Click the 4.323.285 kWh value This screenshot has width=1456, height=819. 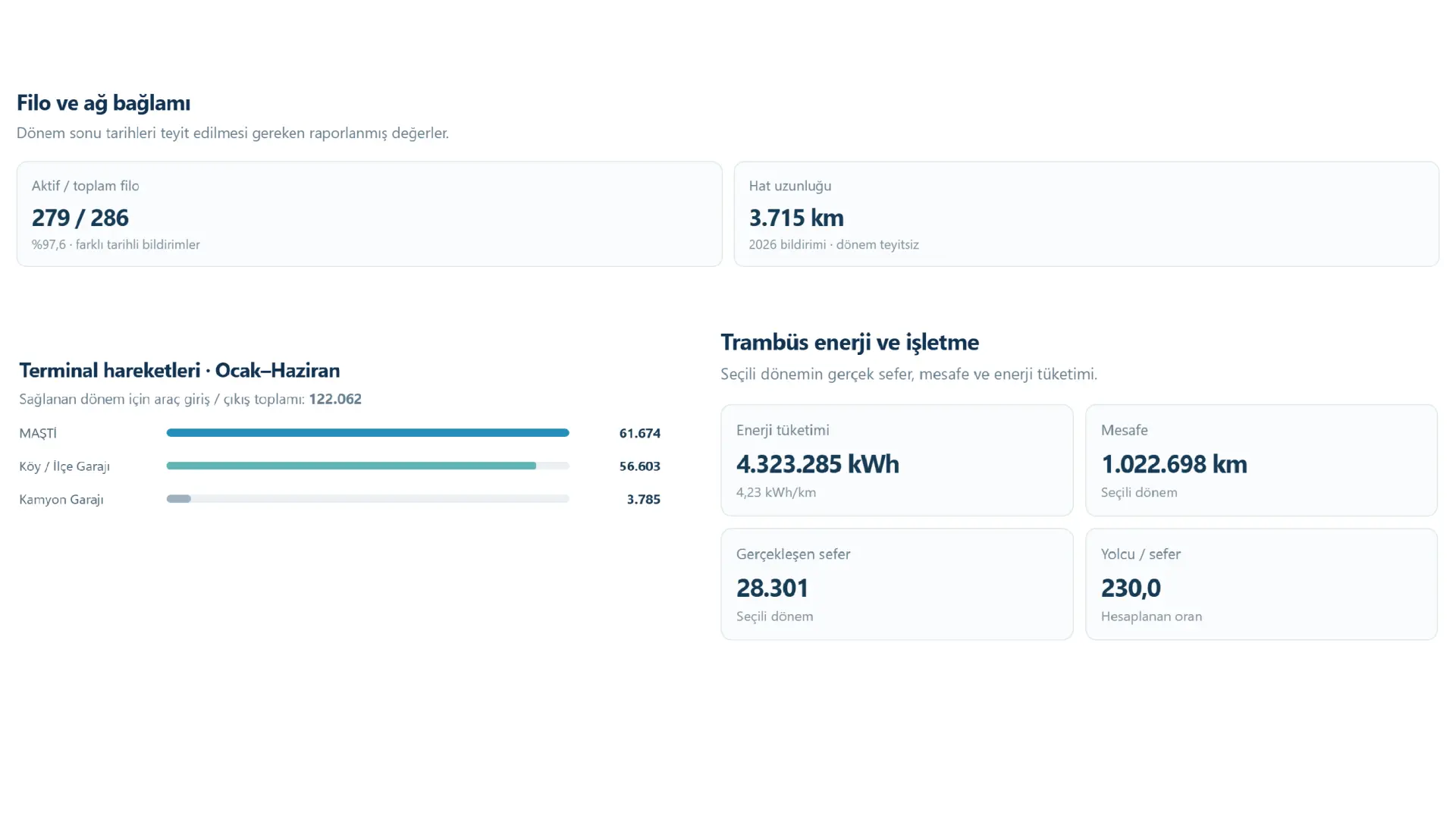click(817, 463)
